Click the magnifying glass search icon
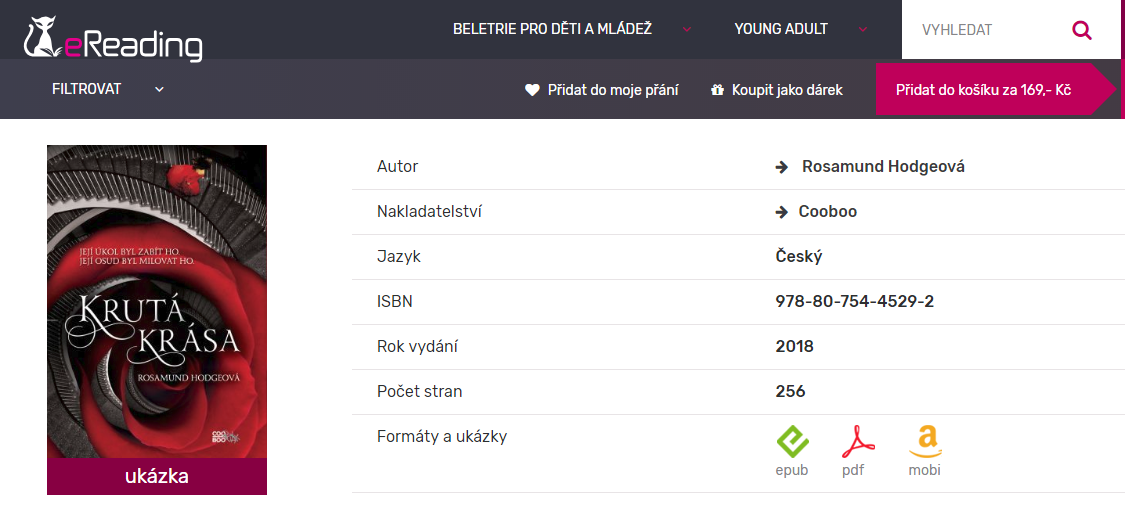The height and width of the screenshot is (525, 1125). (1081, 30)
